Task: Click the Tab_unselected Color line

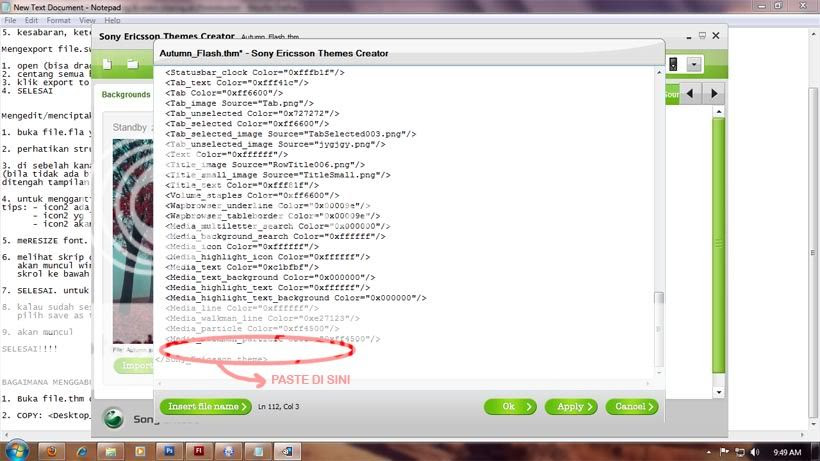Action: [x=252, y=113]
